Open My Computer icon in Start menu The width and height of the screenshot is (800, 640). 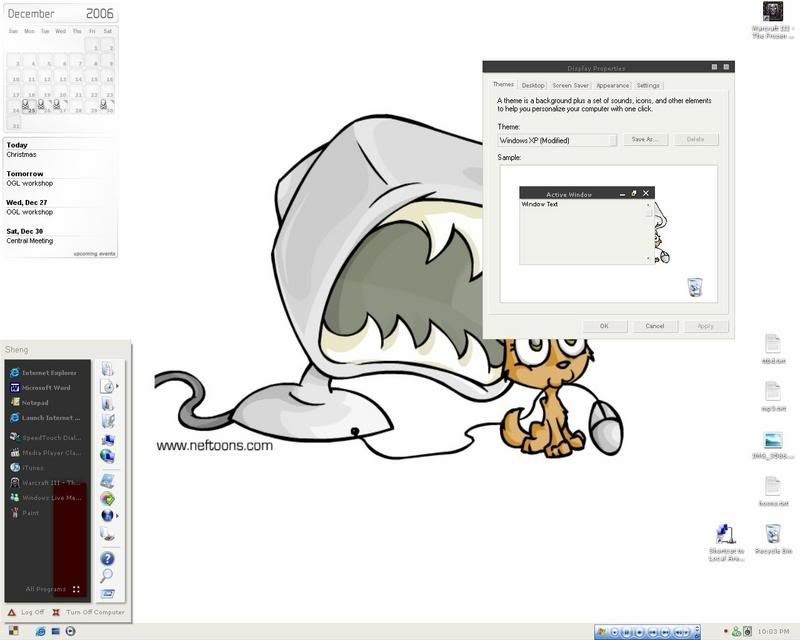point(108,439)
